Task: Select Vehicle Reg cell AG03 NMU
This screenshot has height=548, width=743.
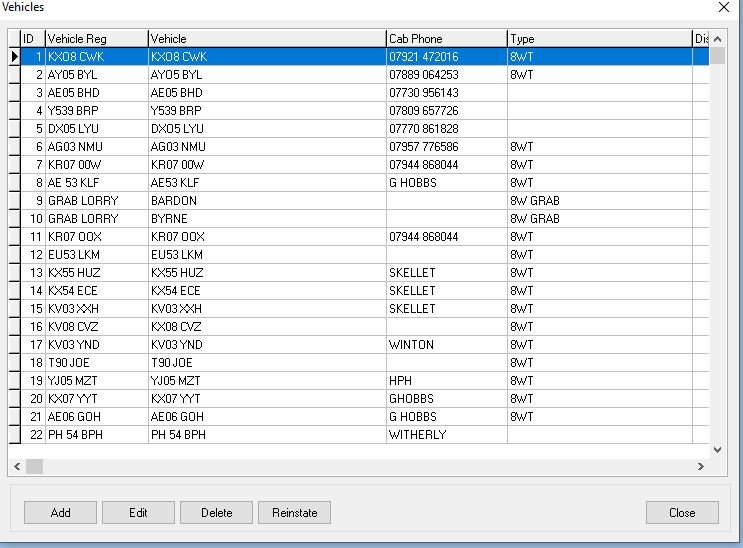Action: (x=97, y=147)
